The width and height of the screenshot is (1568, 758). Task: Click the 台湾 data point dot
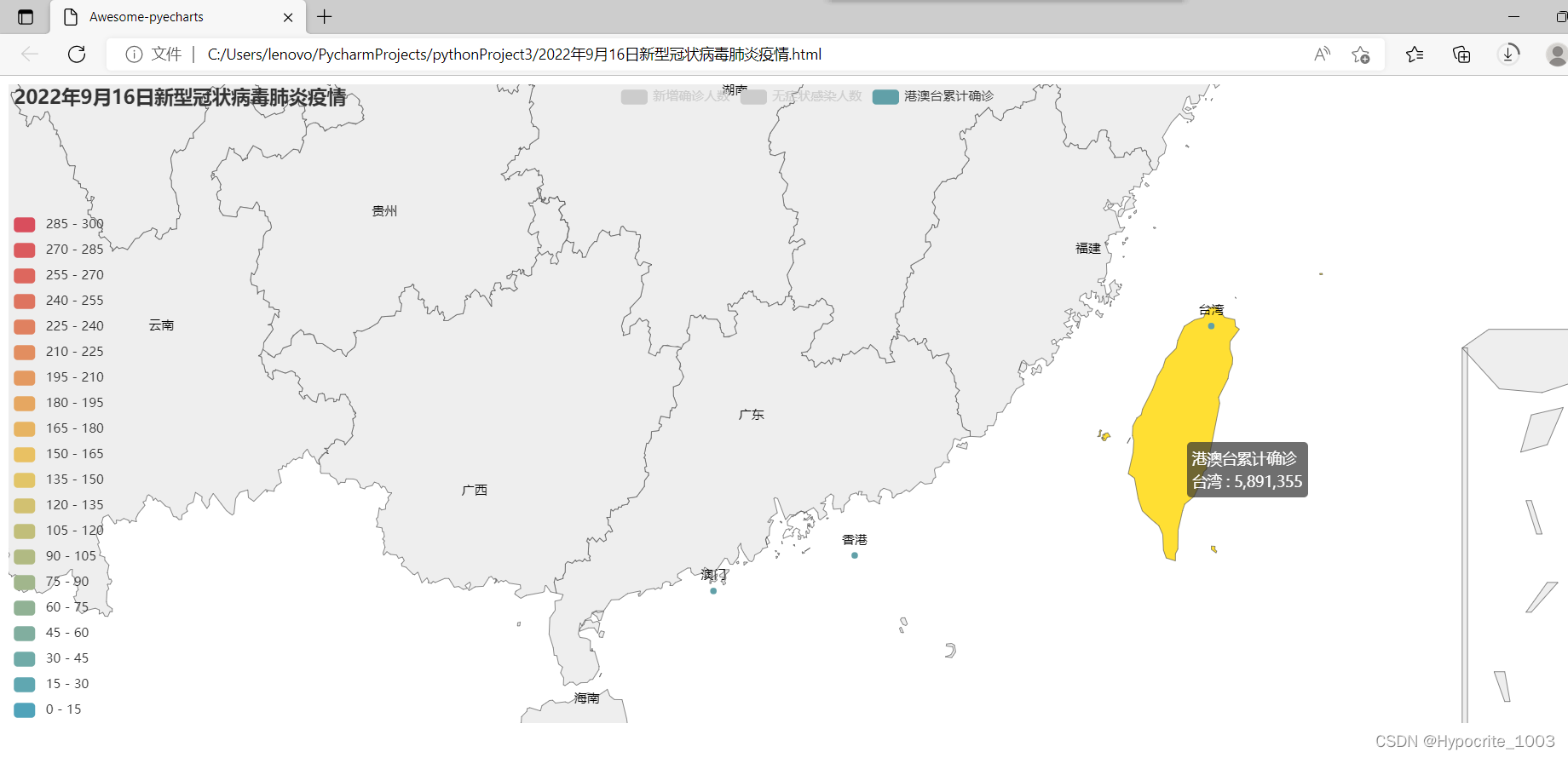(x=1211, y=326)
